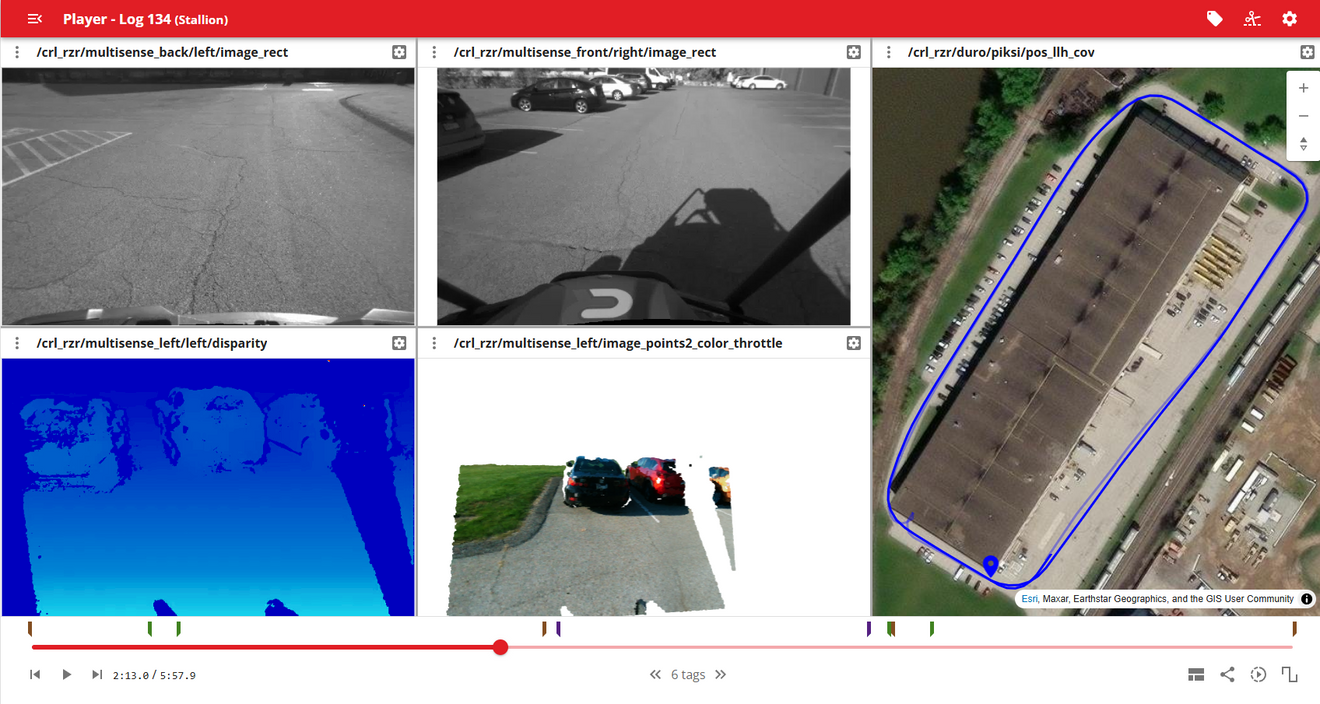Viewport: 1320px width, 704px height.
Task: Open playback speed control
Action: tap(1258, 675)
